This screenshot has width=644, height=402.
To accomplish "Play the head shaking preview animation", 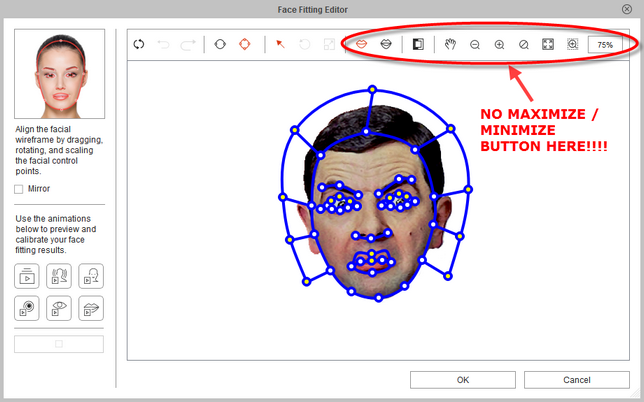I will [x=59, y=276].
